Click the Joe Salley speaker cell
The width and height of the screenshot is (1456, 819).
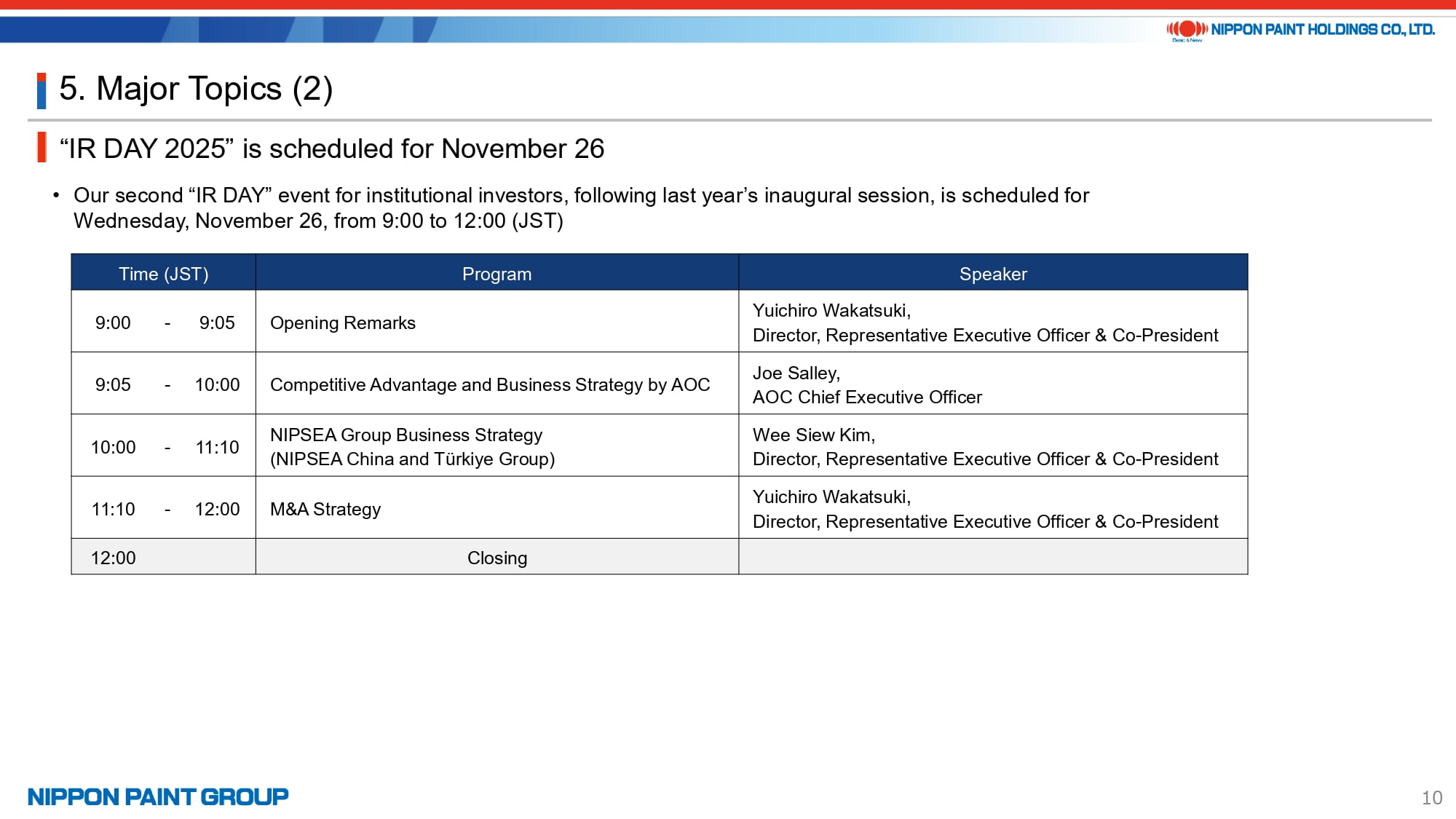click(866, 384)
